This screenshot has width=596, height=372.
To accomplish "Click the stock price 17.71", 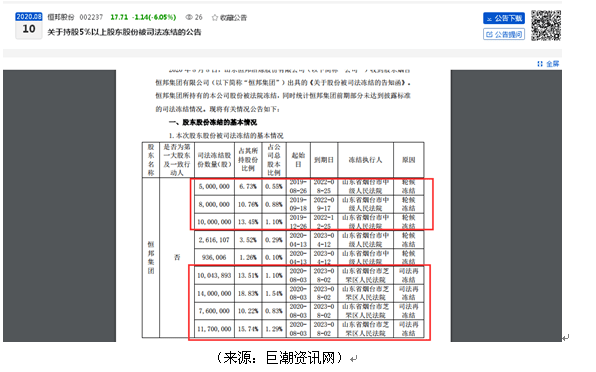I will click(x=119, y=17).
